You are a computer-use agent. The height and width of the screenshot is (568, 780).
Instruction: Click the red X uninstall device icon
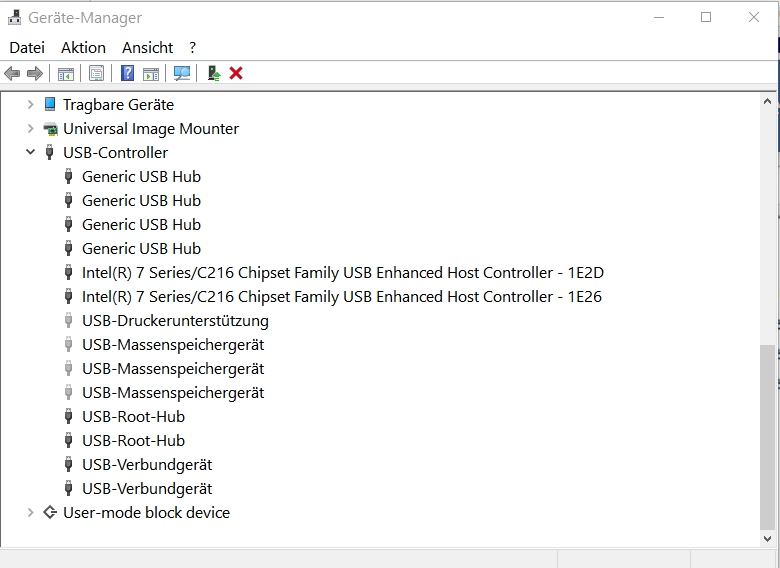236,73
